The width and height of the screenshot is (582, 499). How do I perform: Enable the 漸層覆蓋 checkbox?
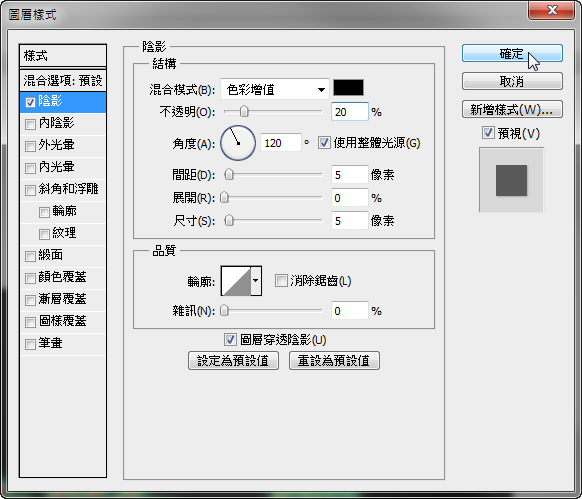30,300
